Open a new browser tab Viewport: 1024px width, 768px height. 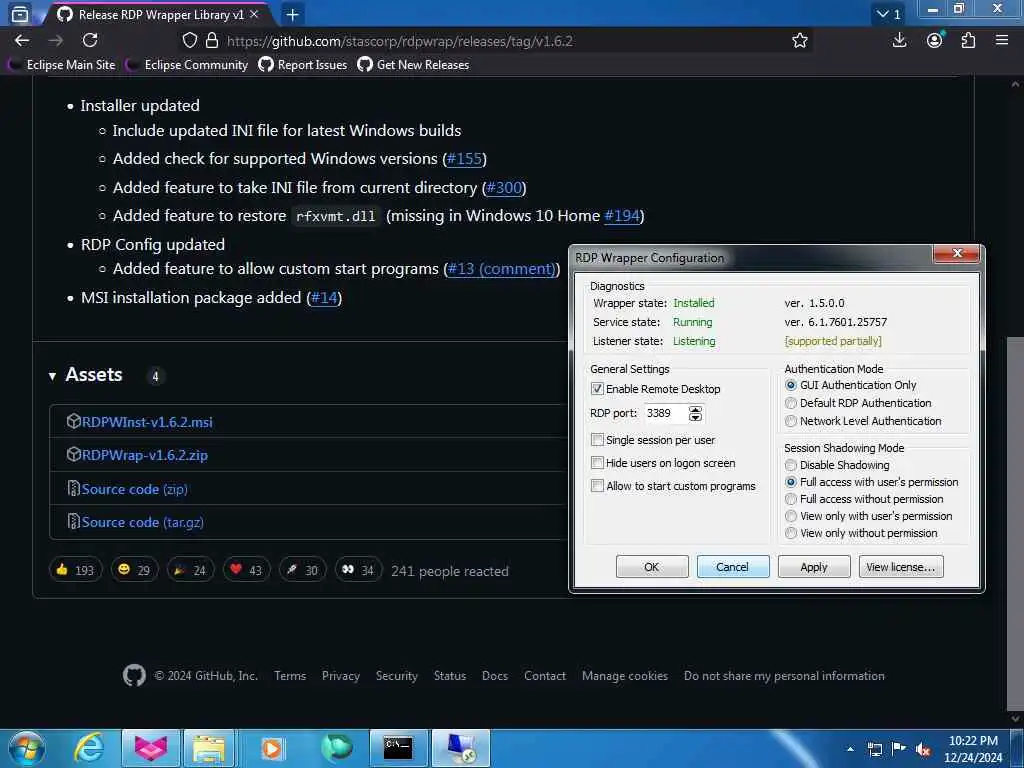[293, 14]
